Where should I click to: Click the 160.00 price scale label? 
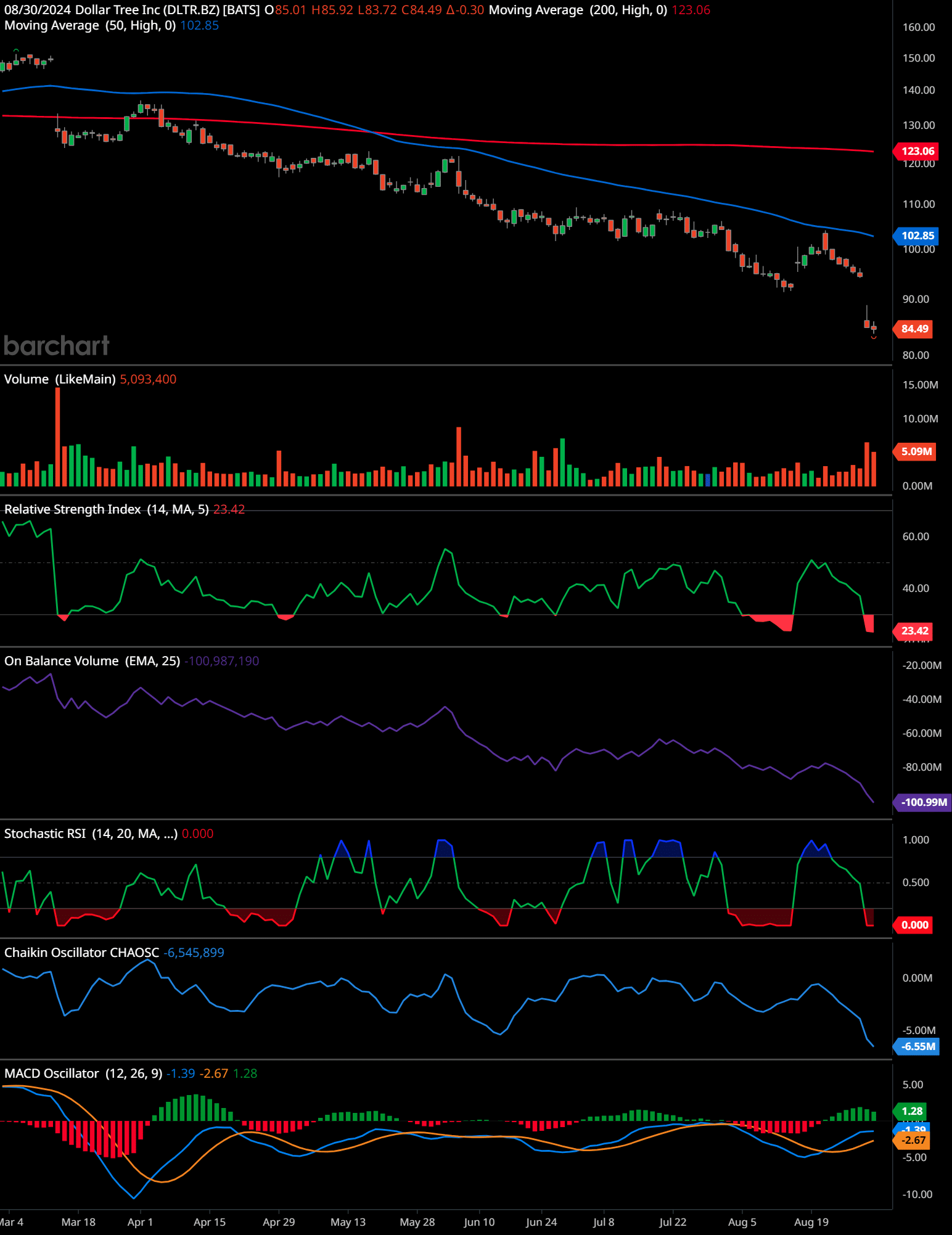click(x=919, y=27)
